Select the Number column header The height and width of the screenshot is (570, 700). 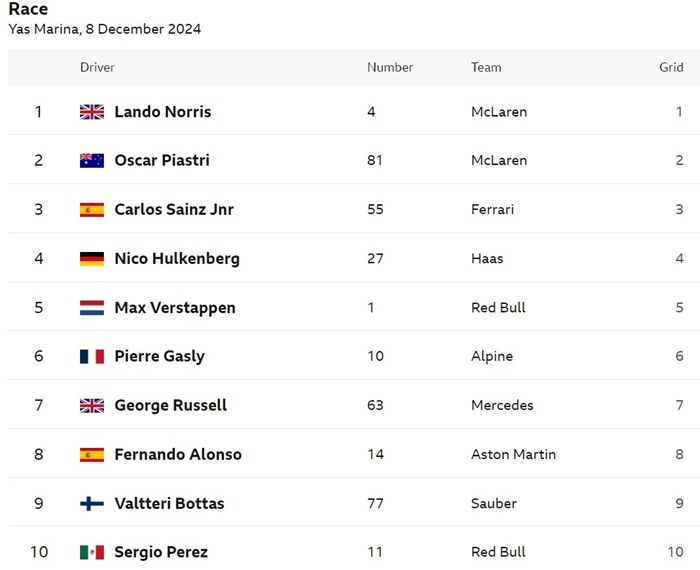[x=390, y=67]
